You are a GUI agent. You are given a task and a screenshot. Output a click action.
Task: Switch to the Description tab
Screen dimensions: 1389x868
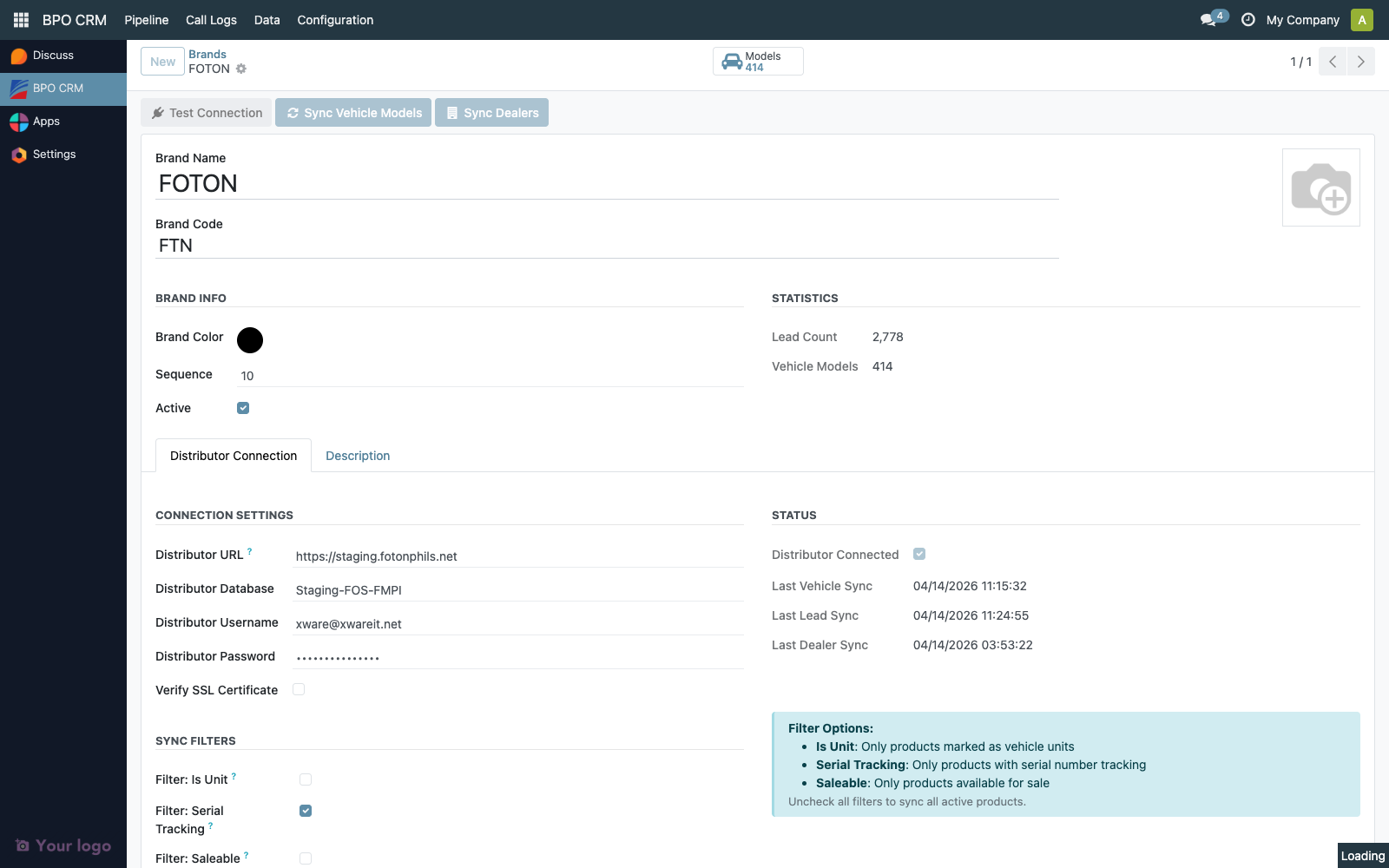[358, 456]
